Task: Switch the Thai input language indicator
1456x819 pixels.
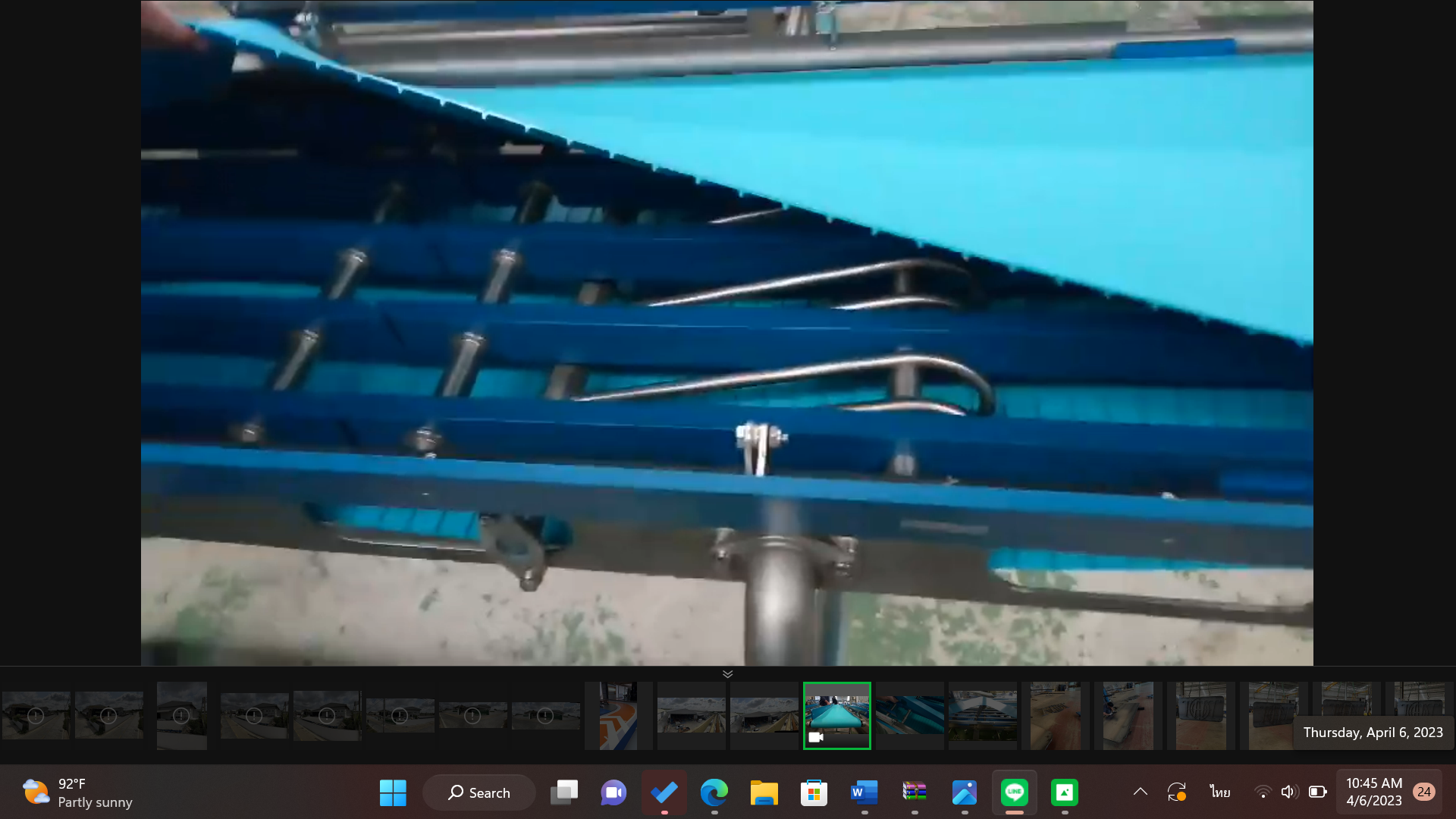Action: point(1219,792)
